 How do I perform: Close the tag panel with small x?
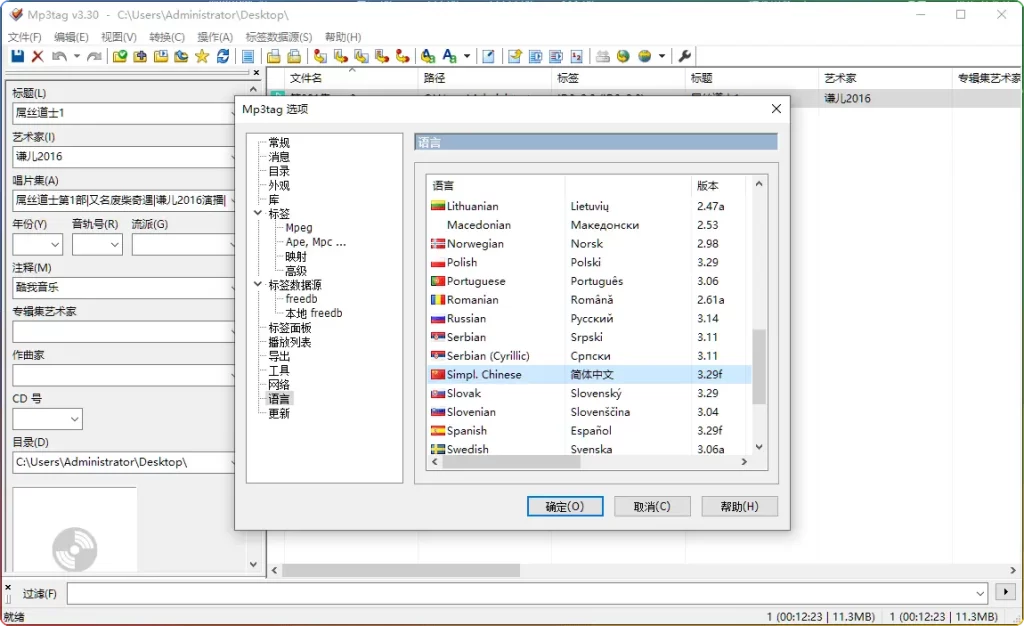tap(256, 72)
